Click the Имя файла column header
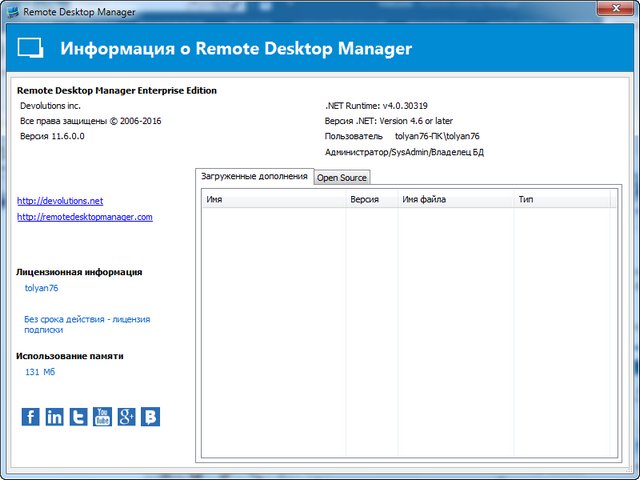The height and width of the screenshot is (480, 640). tap(455, 200)
